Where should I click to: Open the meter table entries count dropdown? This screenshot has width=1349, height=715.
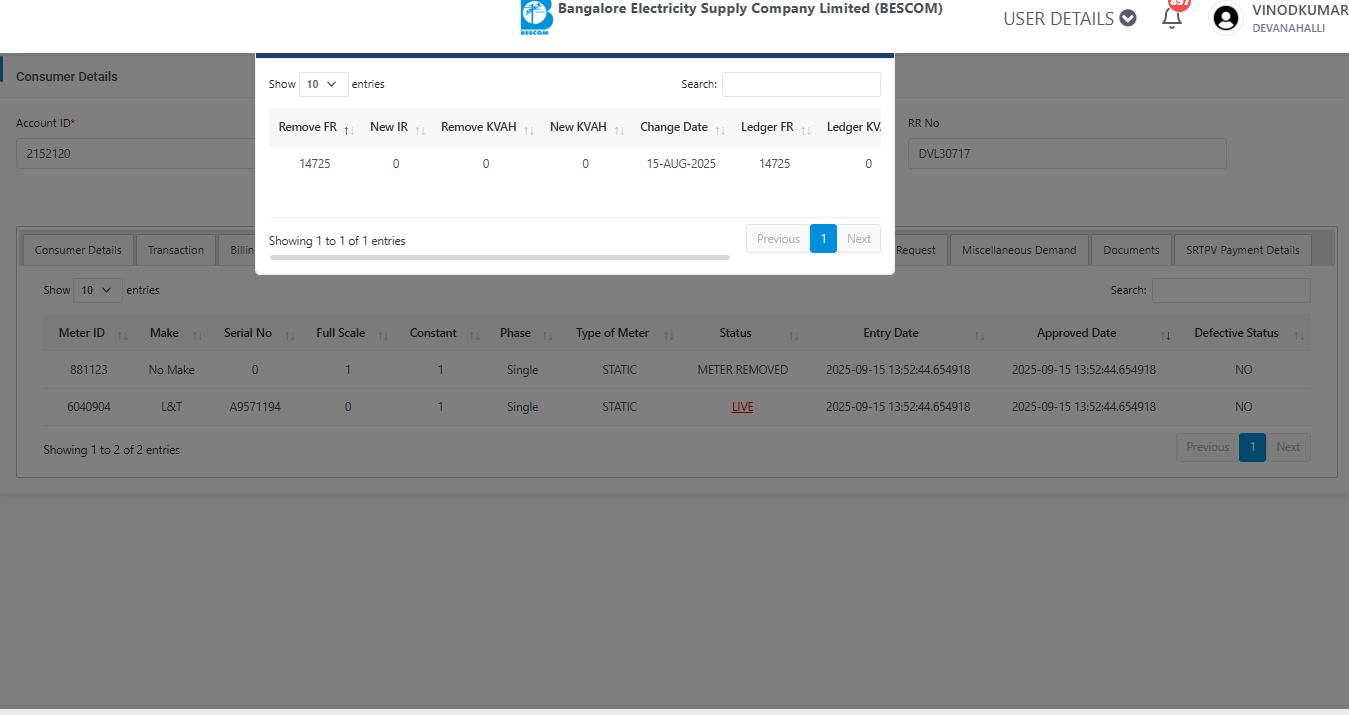tap(98, 290)
